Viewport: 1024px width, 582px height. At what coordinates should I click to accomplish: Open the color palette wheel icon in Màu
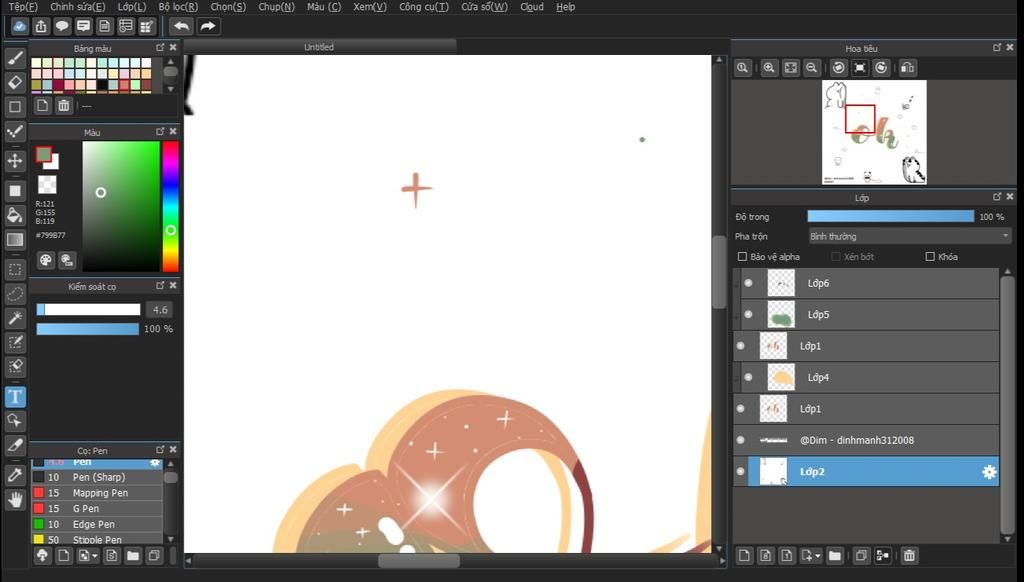(x=45, y=260)
